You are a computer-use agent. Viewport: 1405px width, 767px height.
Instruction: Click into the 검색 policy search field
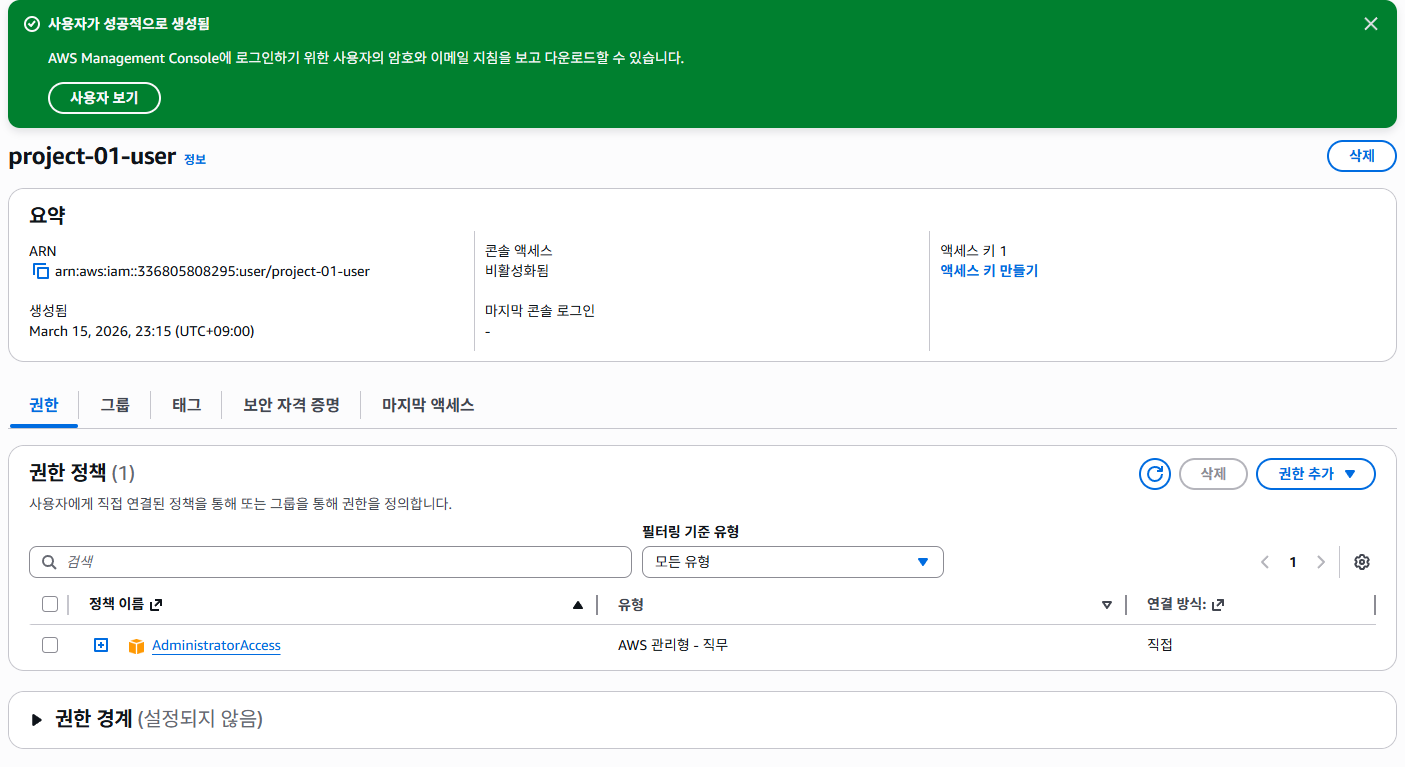pos(331,562)
